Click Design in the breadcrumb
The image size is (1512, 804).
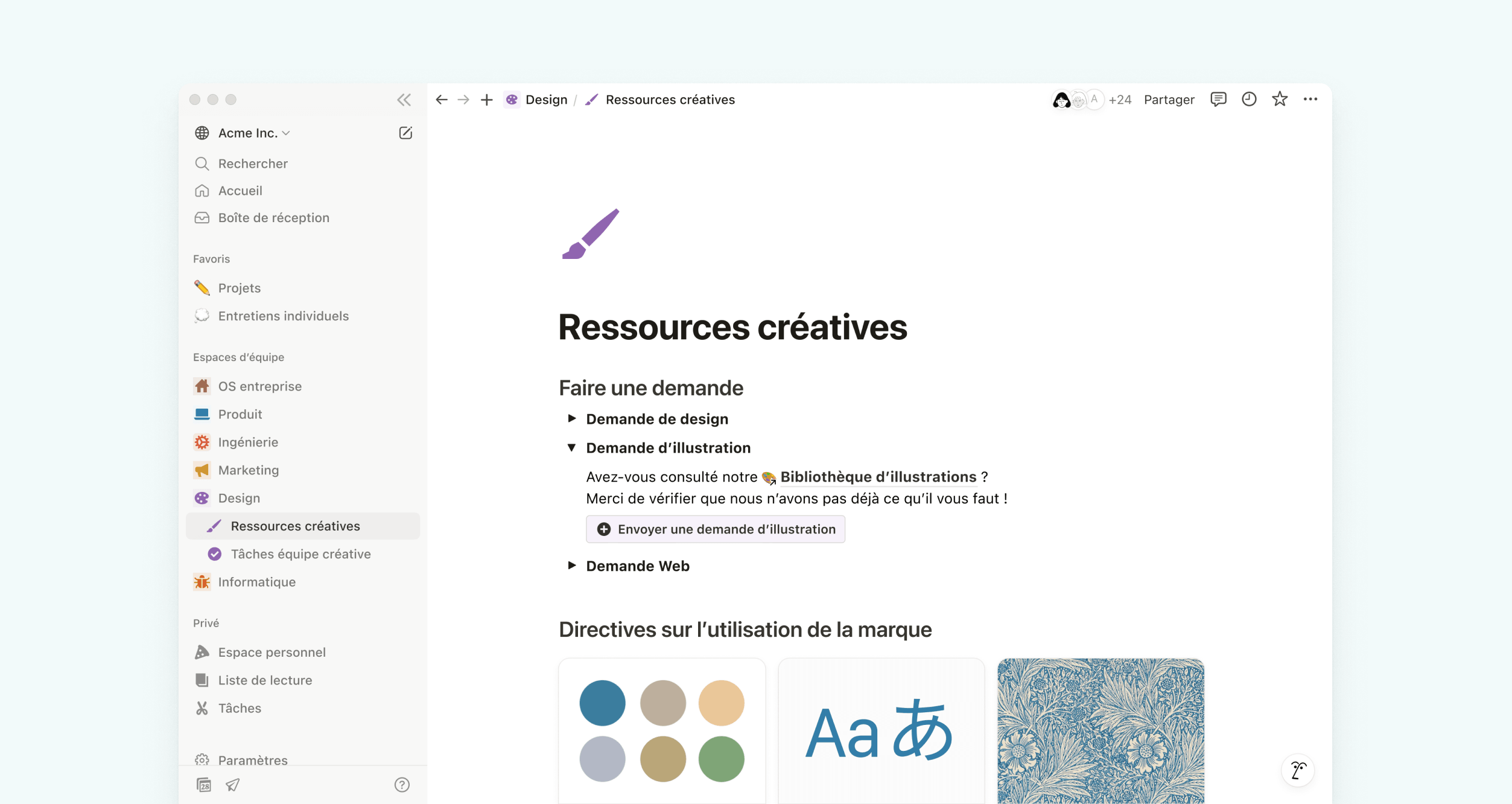[536, 100]
